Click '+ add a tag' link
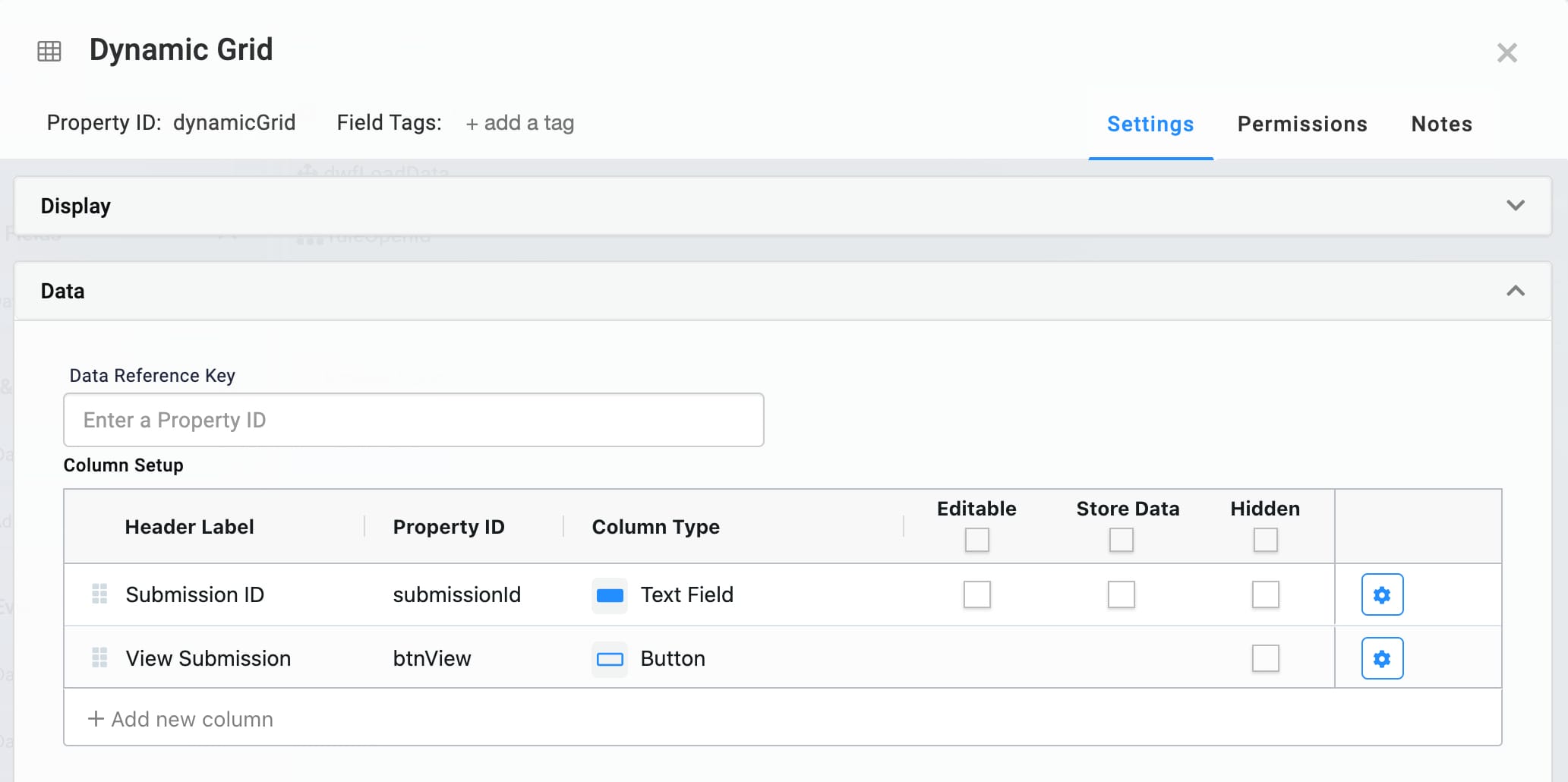 [x=520, y=123]
